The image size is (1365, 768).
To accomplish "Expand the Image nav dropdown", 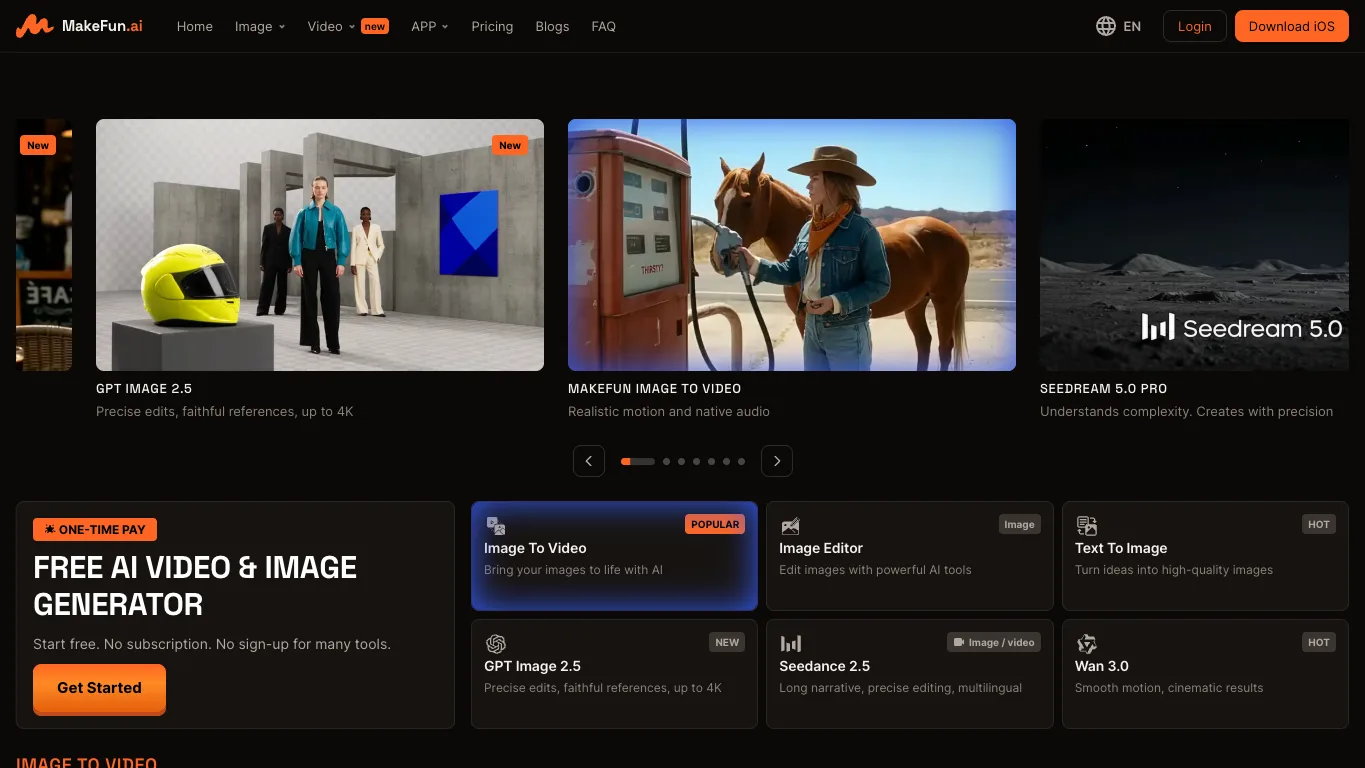I will pyautogui.click(x=260, y=27).
